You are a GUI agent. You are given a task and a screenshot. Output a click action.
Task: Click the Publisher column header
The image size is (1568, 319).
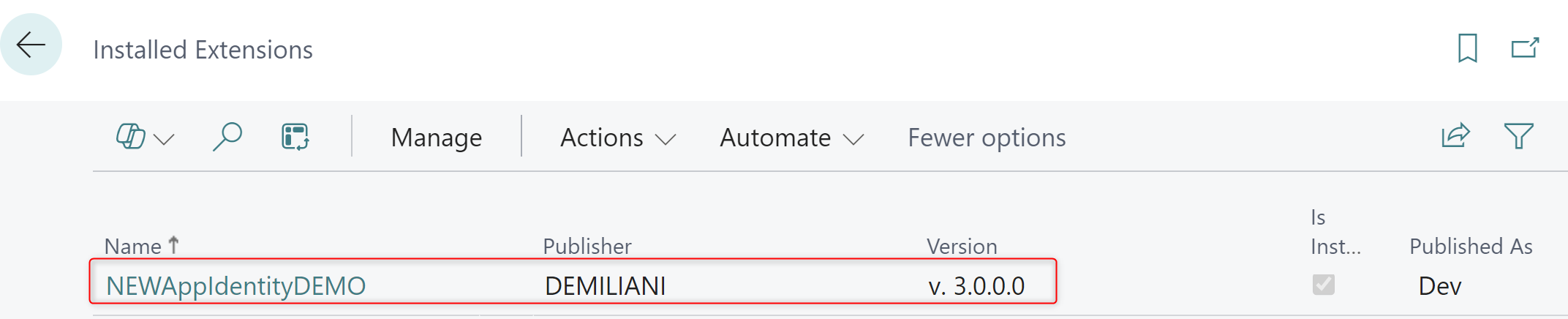click(x=587, y=247)
